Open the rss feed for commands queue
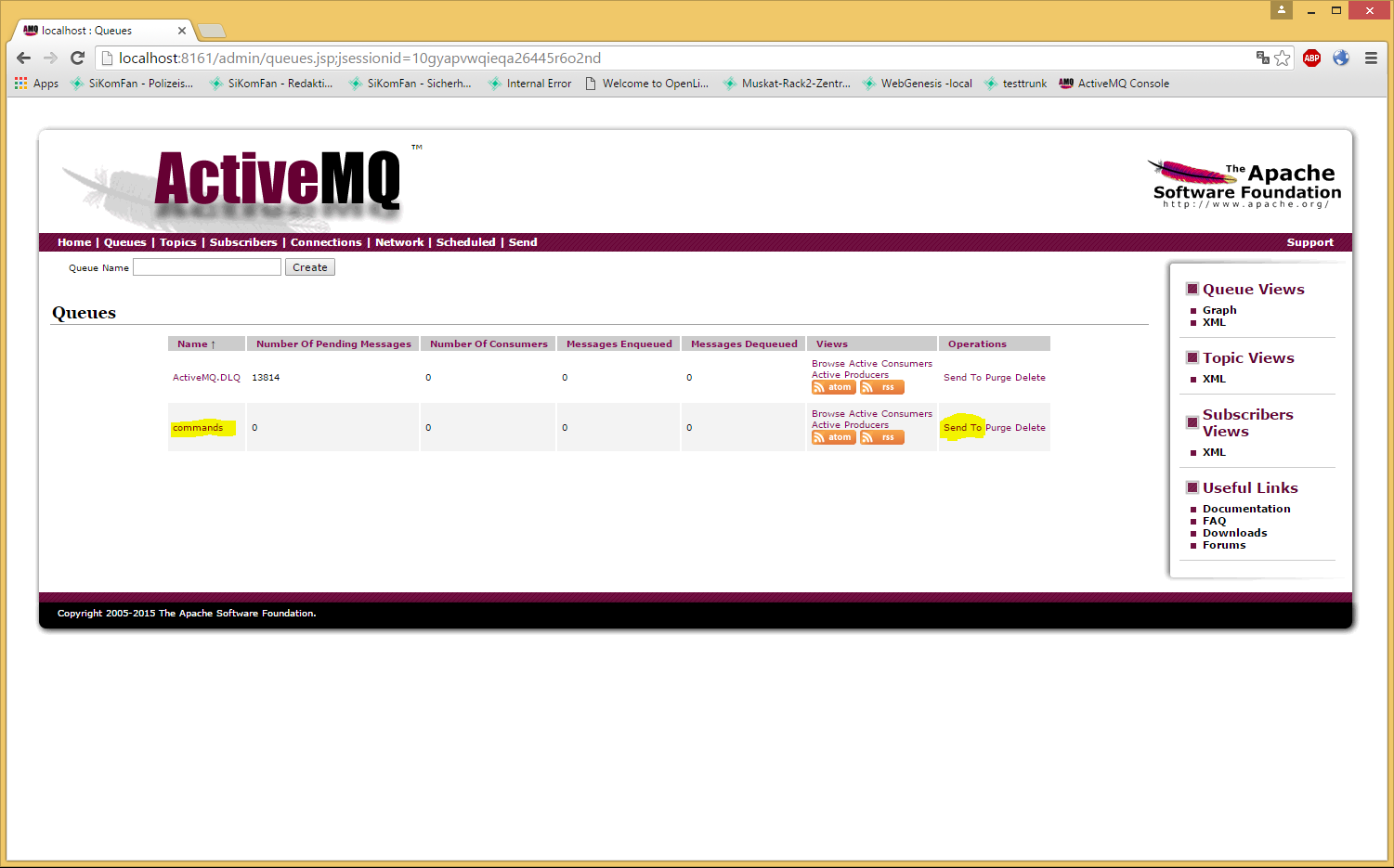The width and height of the screenshot is (1394, 868). [x=881, y=438]
